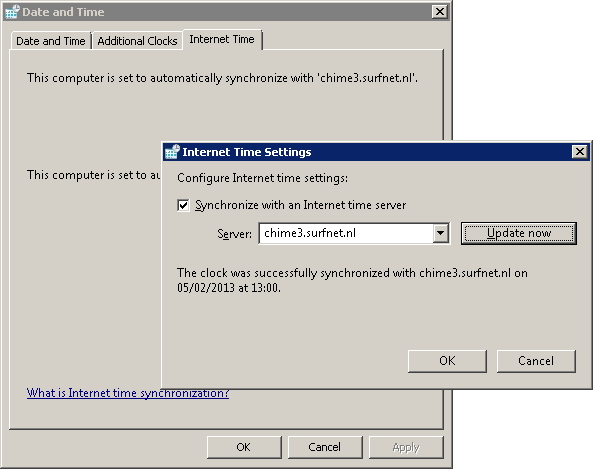This screenshot has width=593, height=469.
Task: Click the Internet Time Settings title bar text
Action: click(x=247, y=152)
